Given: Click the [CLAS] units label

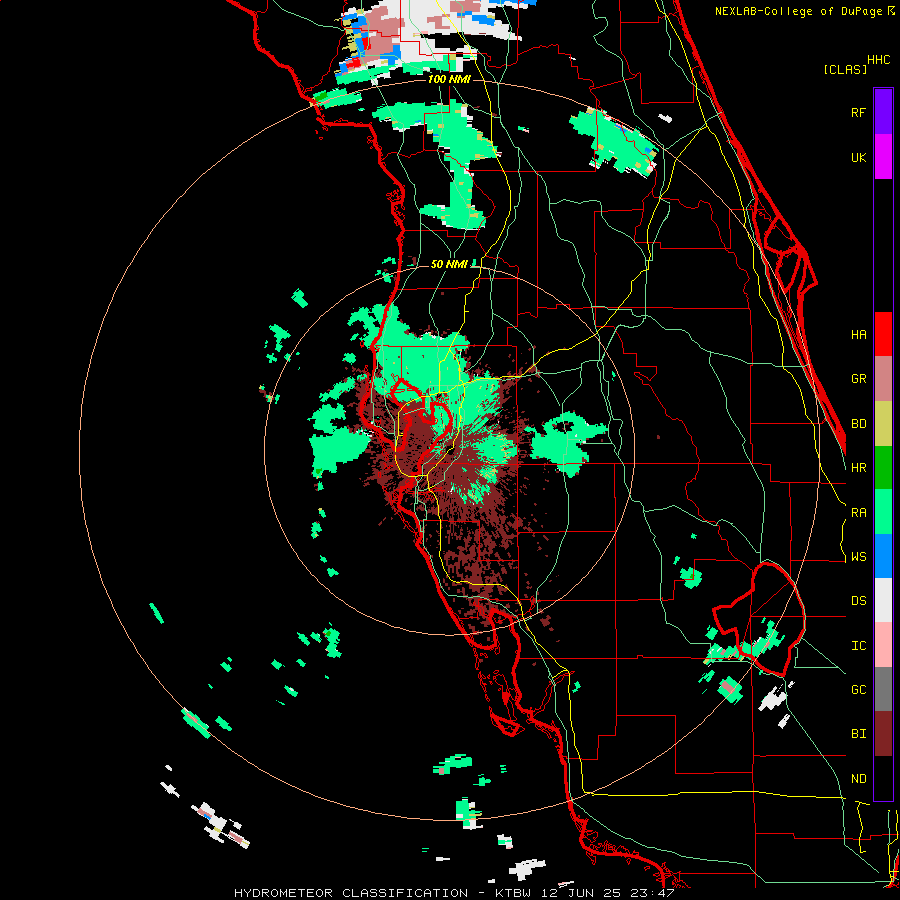Looking at the screenshot, I should (x=845, y=69).
